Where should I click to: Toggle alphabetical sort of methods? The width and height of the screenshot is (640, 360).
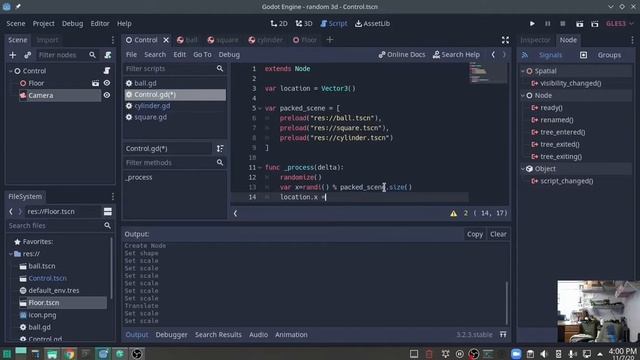pos(220,149)
